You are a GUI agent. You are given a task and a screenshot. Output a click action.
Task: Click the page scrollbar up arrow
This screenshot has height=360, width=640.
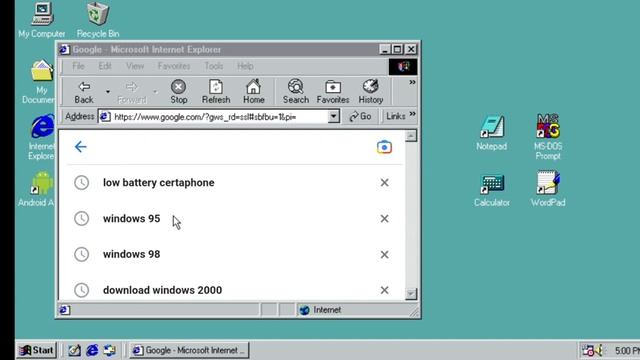click(411, 136)
